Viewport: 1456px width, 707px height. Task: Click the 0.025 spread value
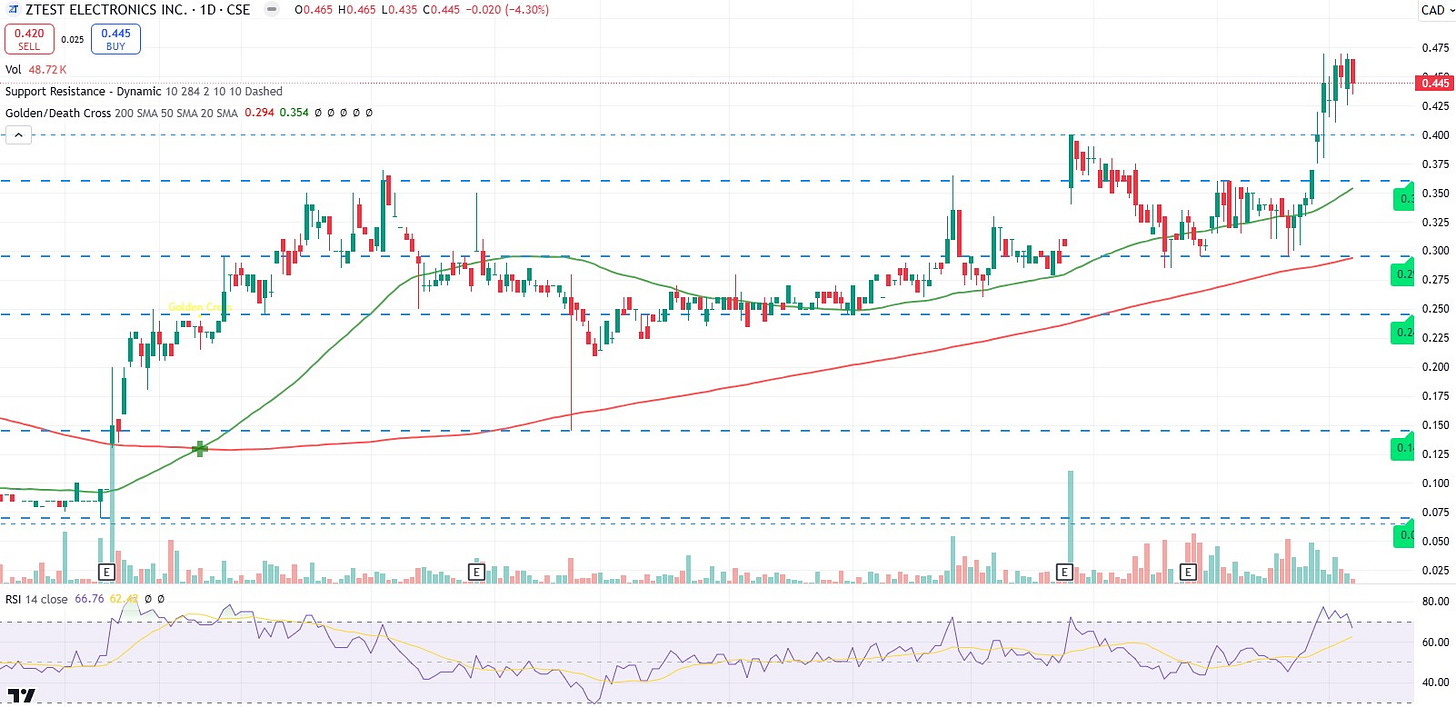[72, 40]
